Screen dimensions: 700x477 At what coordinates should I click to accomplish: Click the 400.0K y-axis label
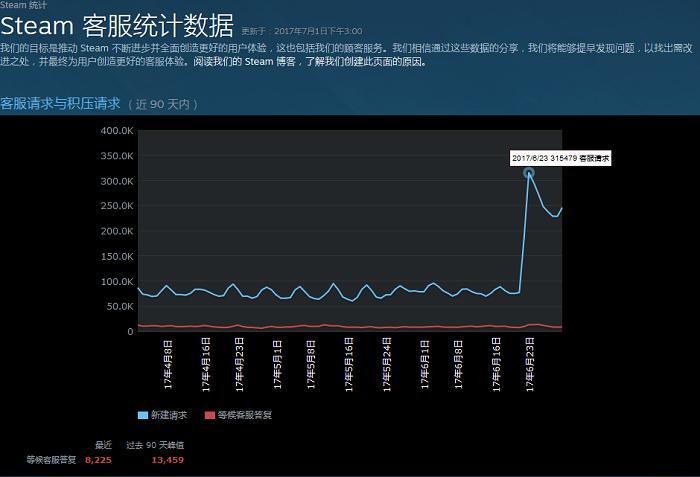(x=117, y=131)
